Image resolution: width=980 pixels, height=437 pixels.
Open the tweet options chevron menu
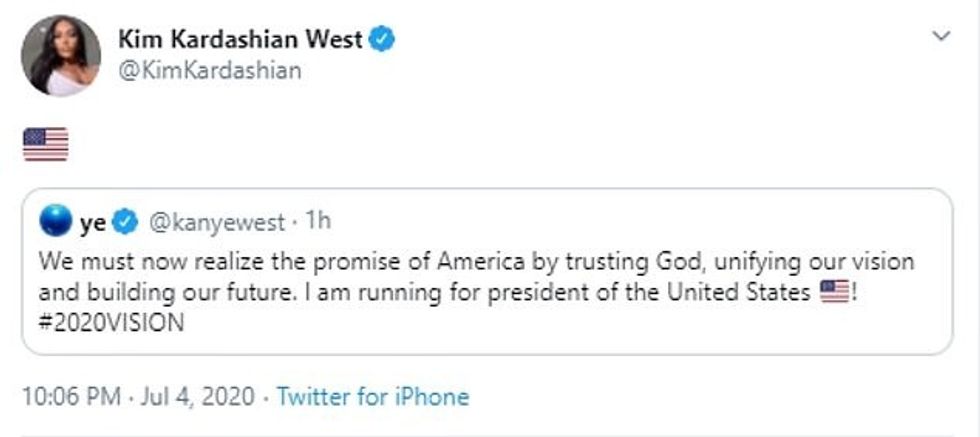click(940, 37)
